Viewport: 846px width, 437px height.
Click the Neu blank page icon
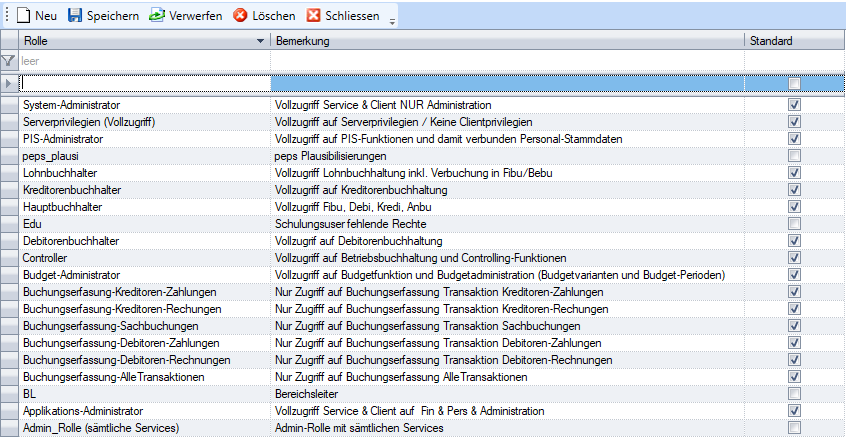pyautogui.click(x=23, y=16)
